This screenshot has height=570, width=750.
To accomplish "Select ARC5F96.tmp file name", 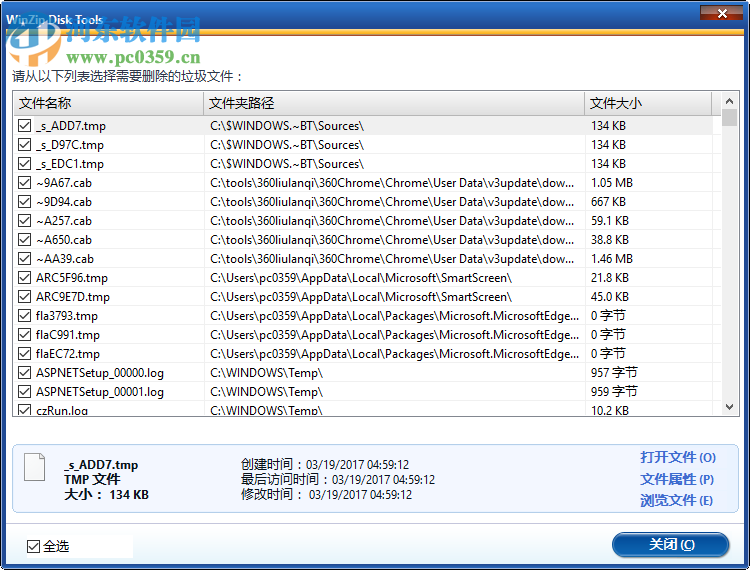I will click(x=72, y=278).
